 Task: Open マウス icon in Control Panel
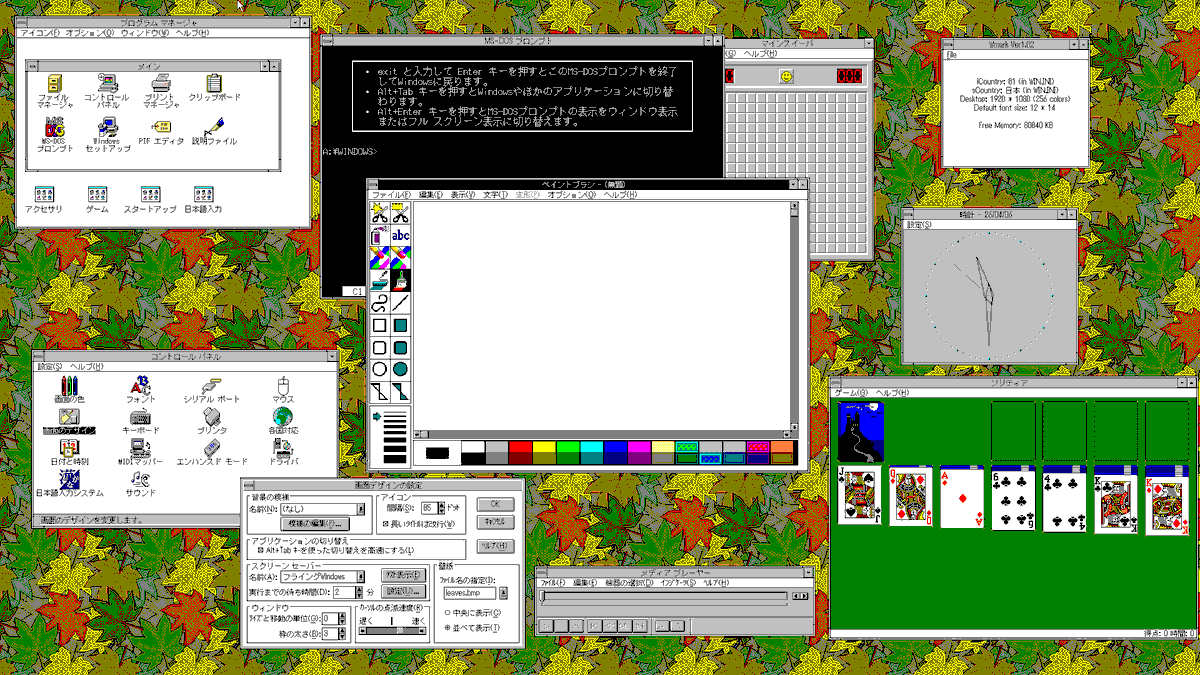(x=283, y=389)
